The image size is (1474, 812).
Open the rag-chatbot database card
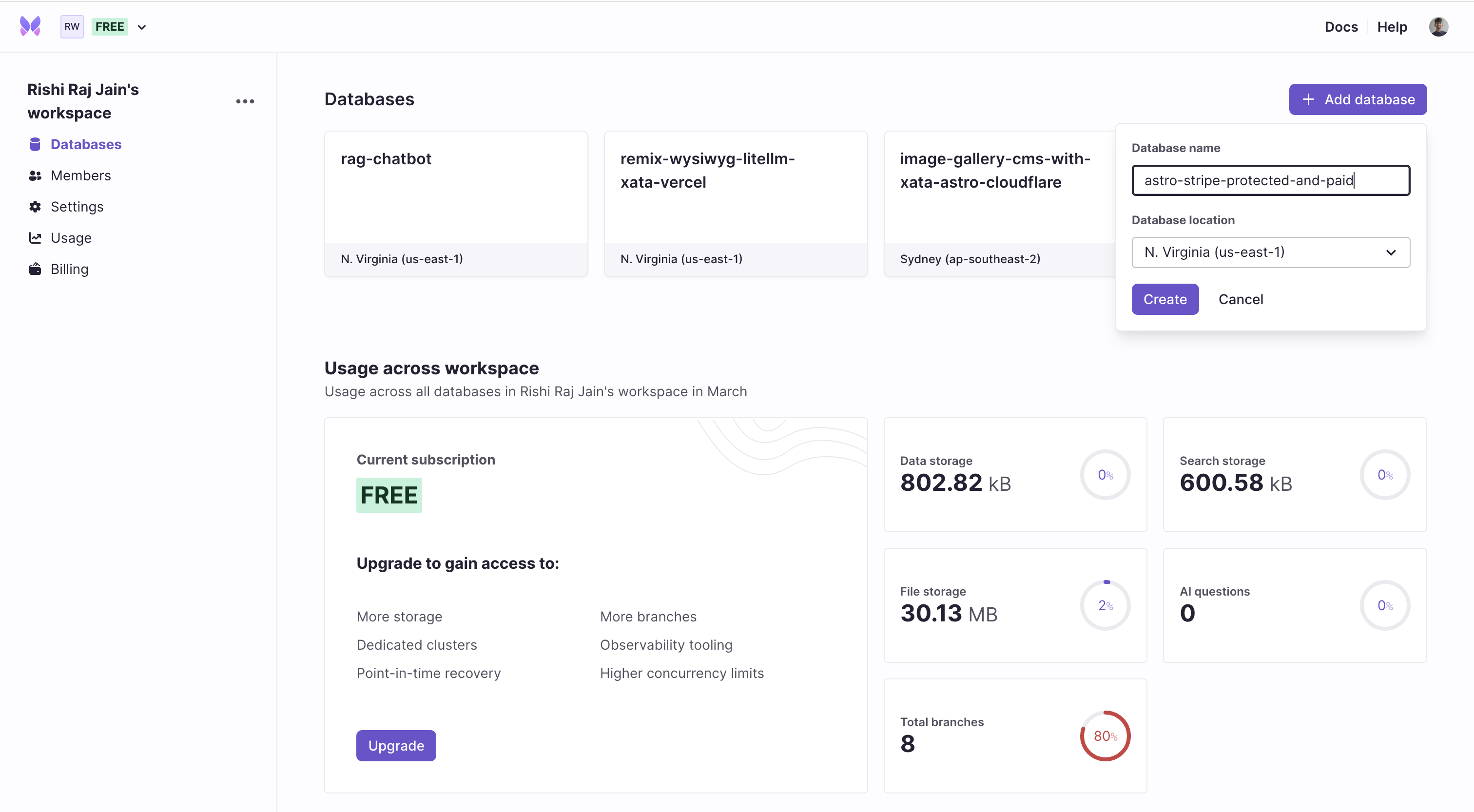click(456, 204)
